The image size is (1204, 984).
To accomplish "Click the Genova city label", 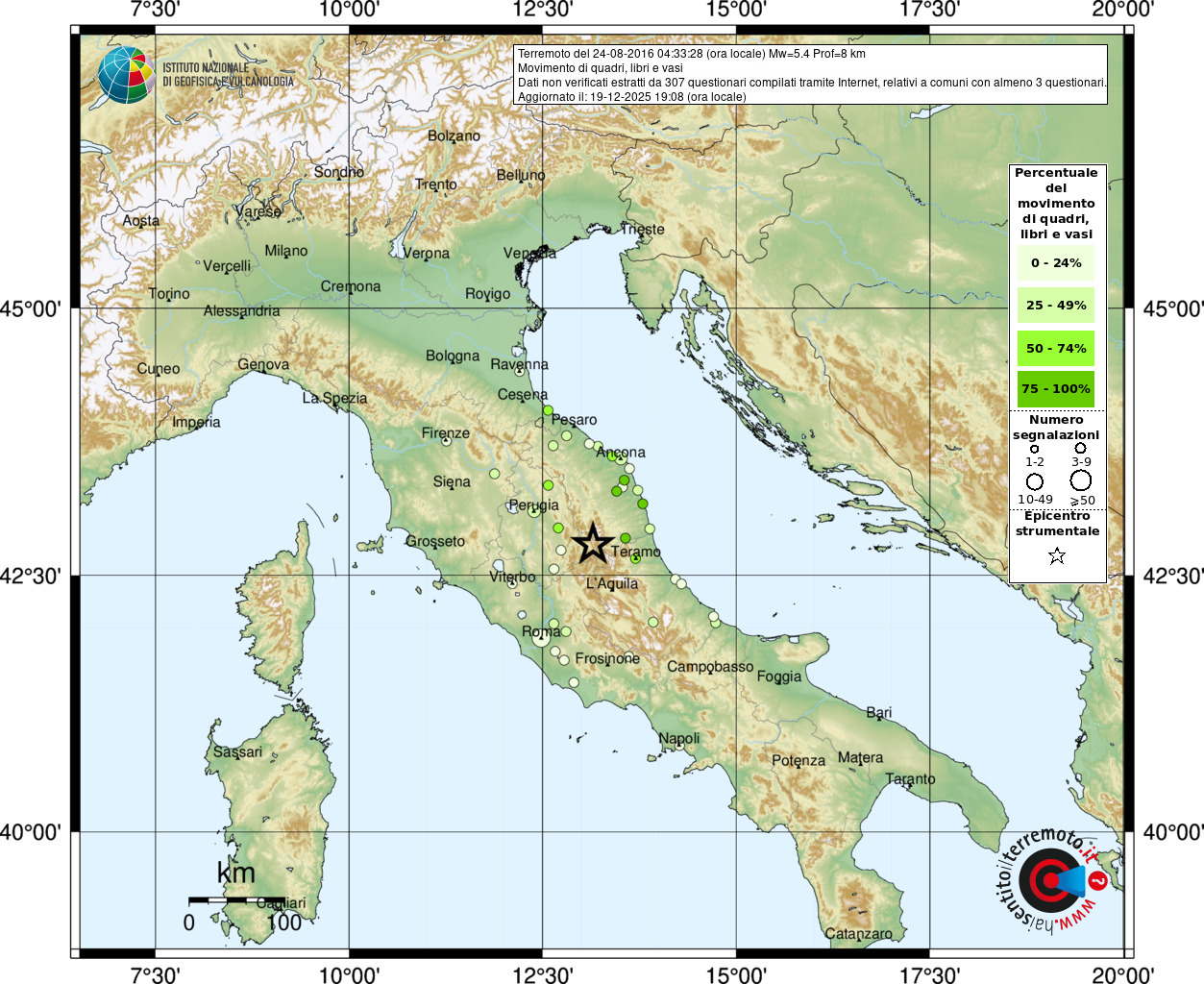I will pos(263,364).
